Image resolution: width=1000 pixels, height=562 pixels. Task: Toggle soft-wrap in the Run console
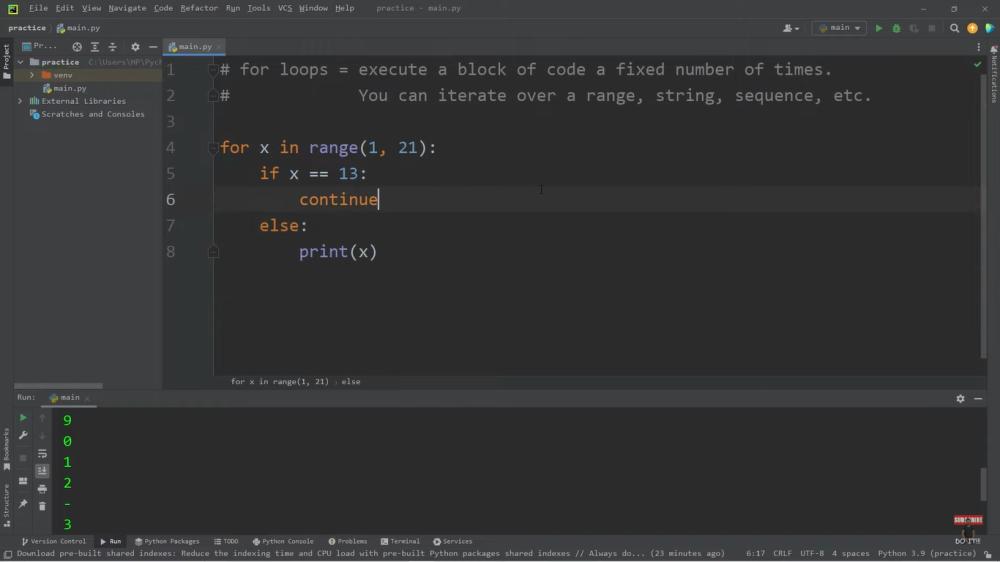(x=42, y=454)
